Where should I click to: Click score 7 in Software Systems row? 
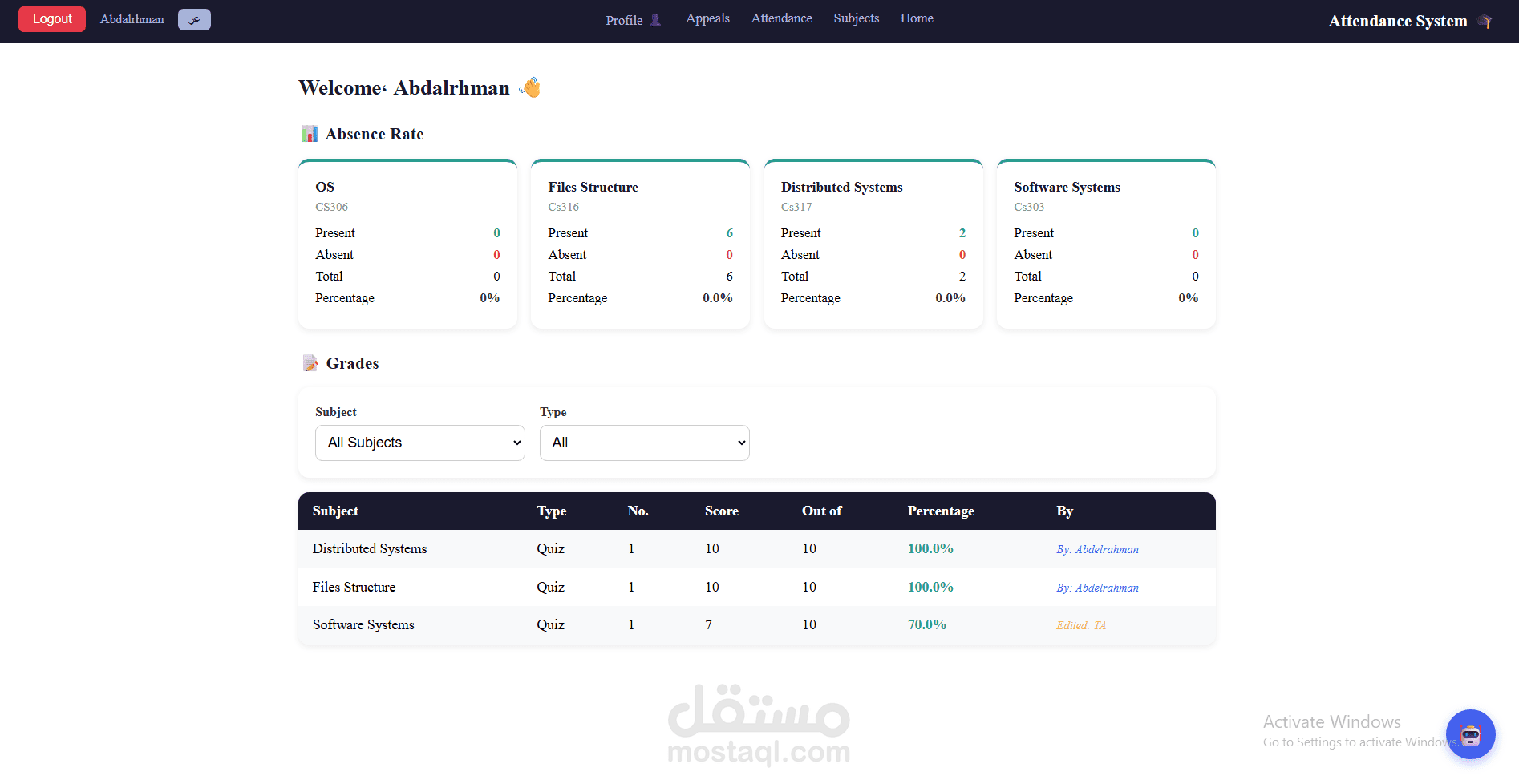tap(708, 625)
